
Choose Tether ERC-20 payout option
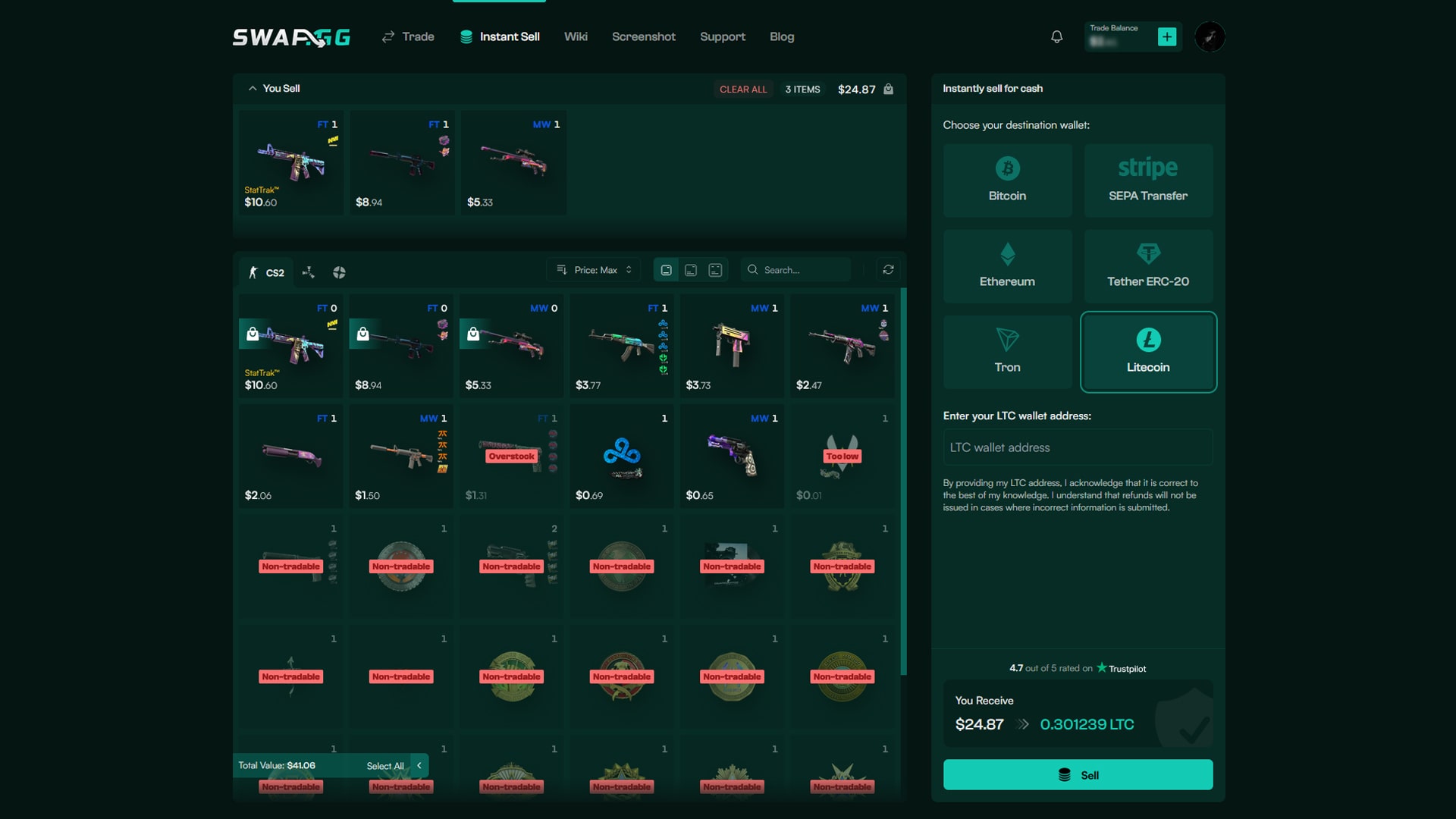[1147, 265]
